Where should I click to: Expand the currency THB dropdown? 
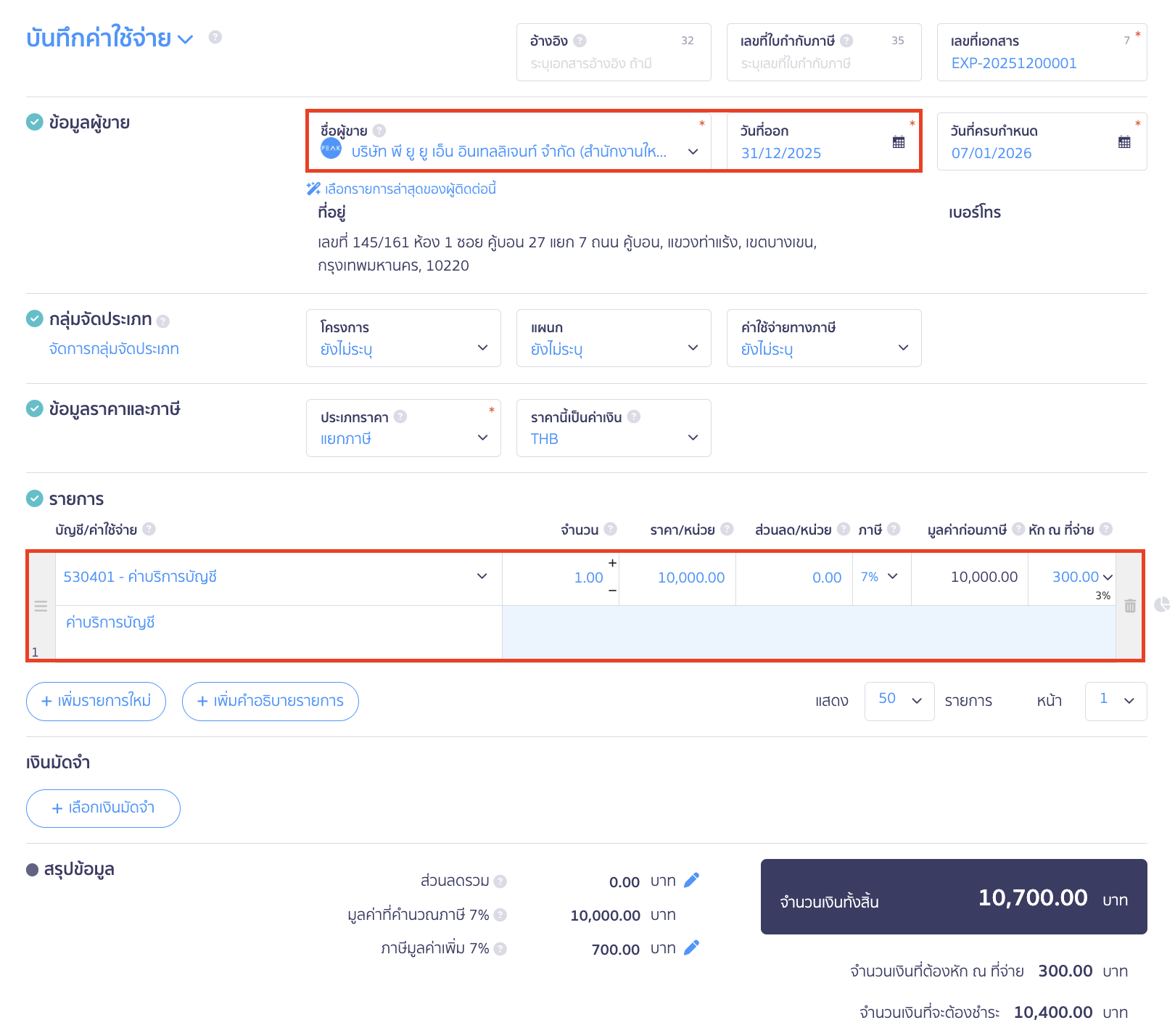coord(614,428)
